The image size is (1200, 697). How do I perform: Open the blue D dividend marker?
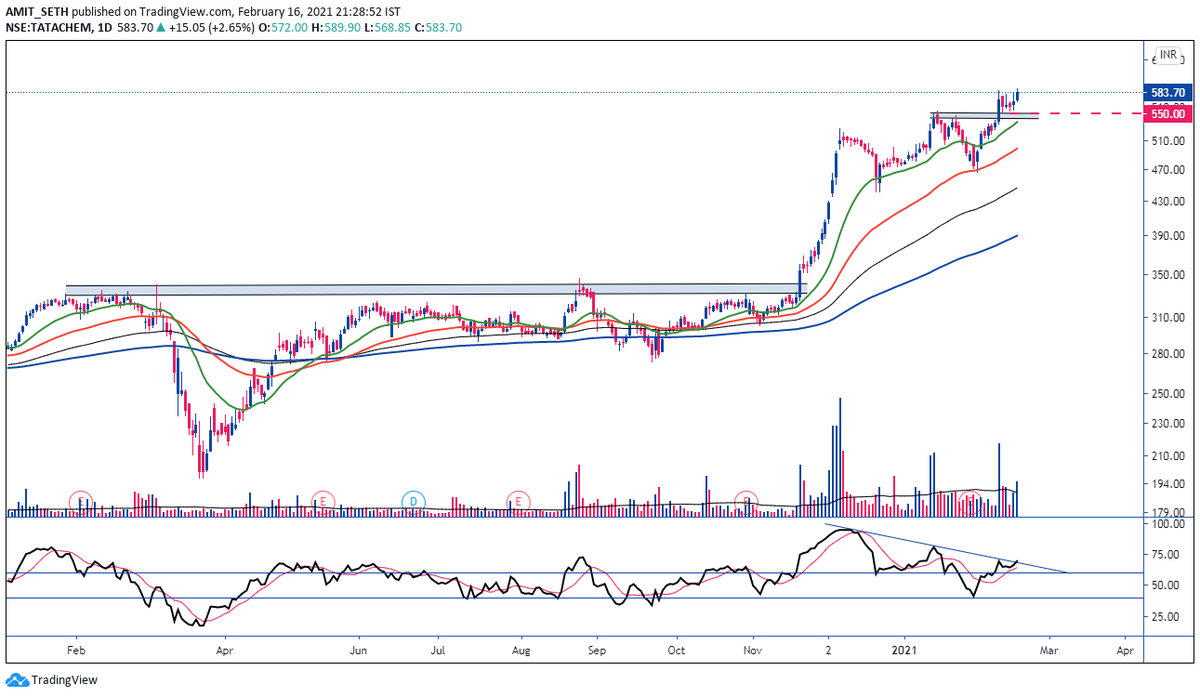tap(412, 500)
